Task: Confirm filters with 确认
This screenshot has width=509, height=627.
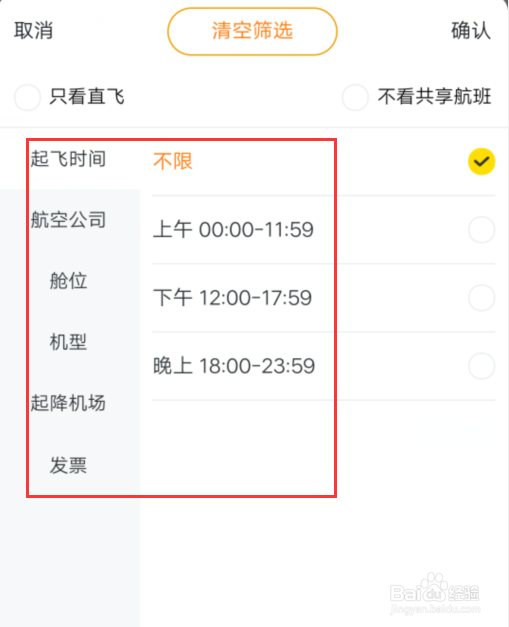Action: click(x=471, y=30)
